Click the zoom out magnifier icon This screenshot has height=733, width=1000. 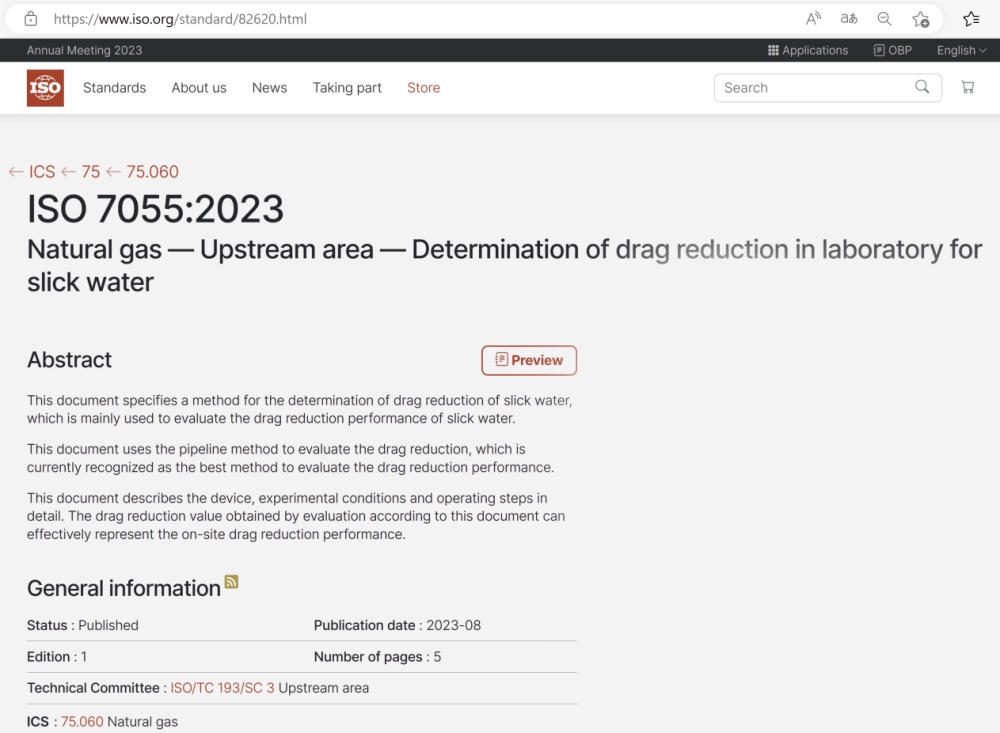885,19
